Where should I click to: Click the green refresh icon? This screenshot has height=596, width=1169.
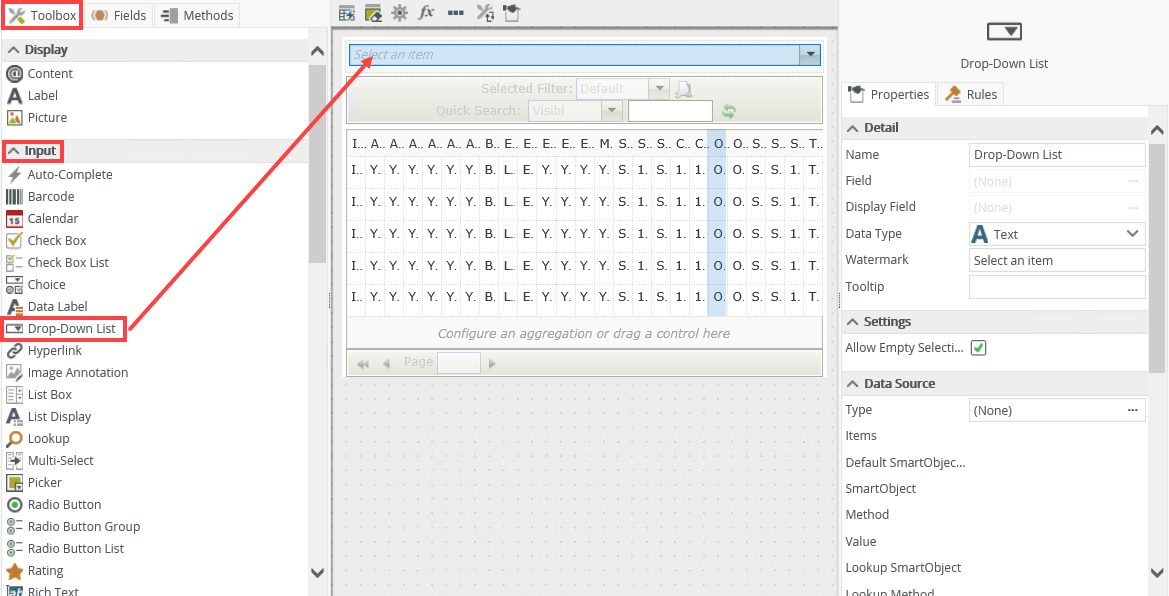click(728, 111)
